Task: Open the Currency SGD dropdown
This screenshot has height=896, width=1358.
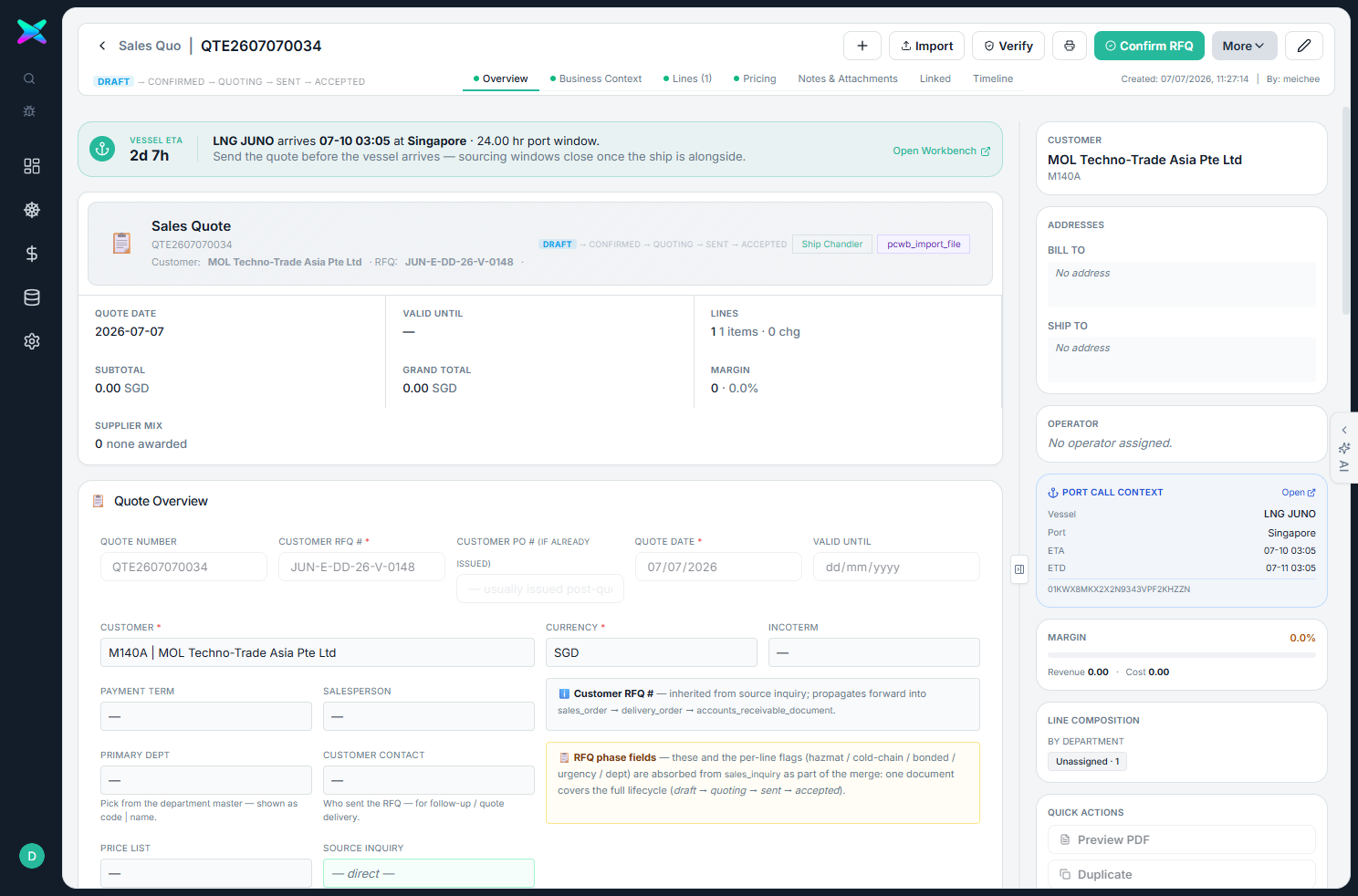Action: tap(652, 652)
